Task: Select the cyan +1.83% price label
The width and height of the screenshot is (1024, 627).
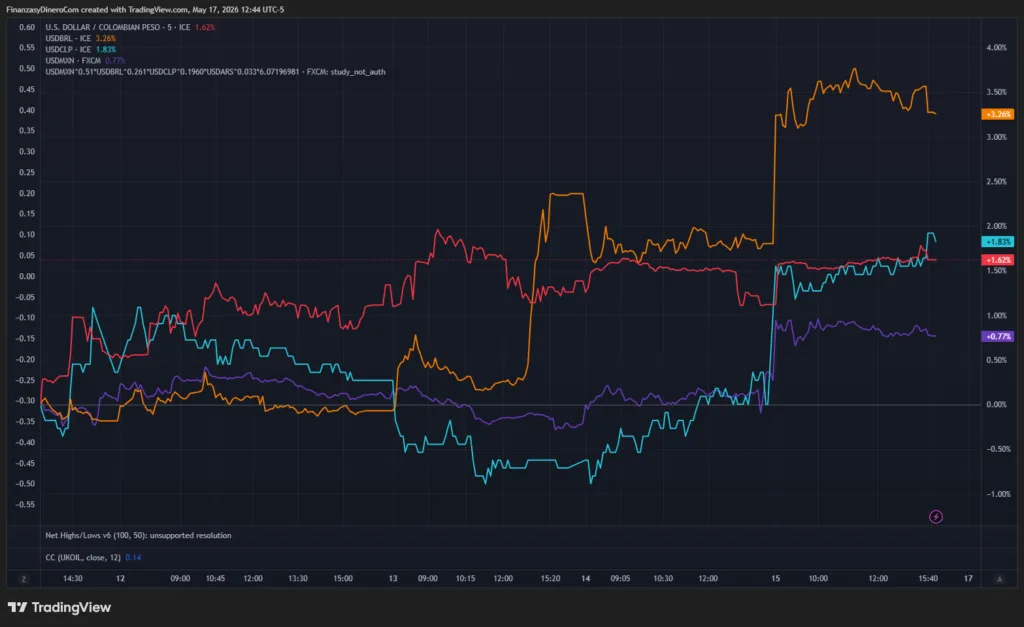Action: click(997, 242)
